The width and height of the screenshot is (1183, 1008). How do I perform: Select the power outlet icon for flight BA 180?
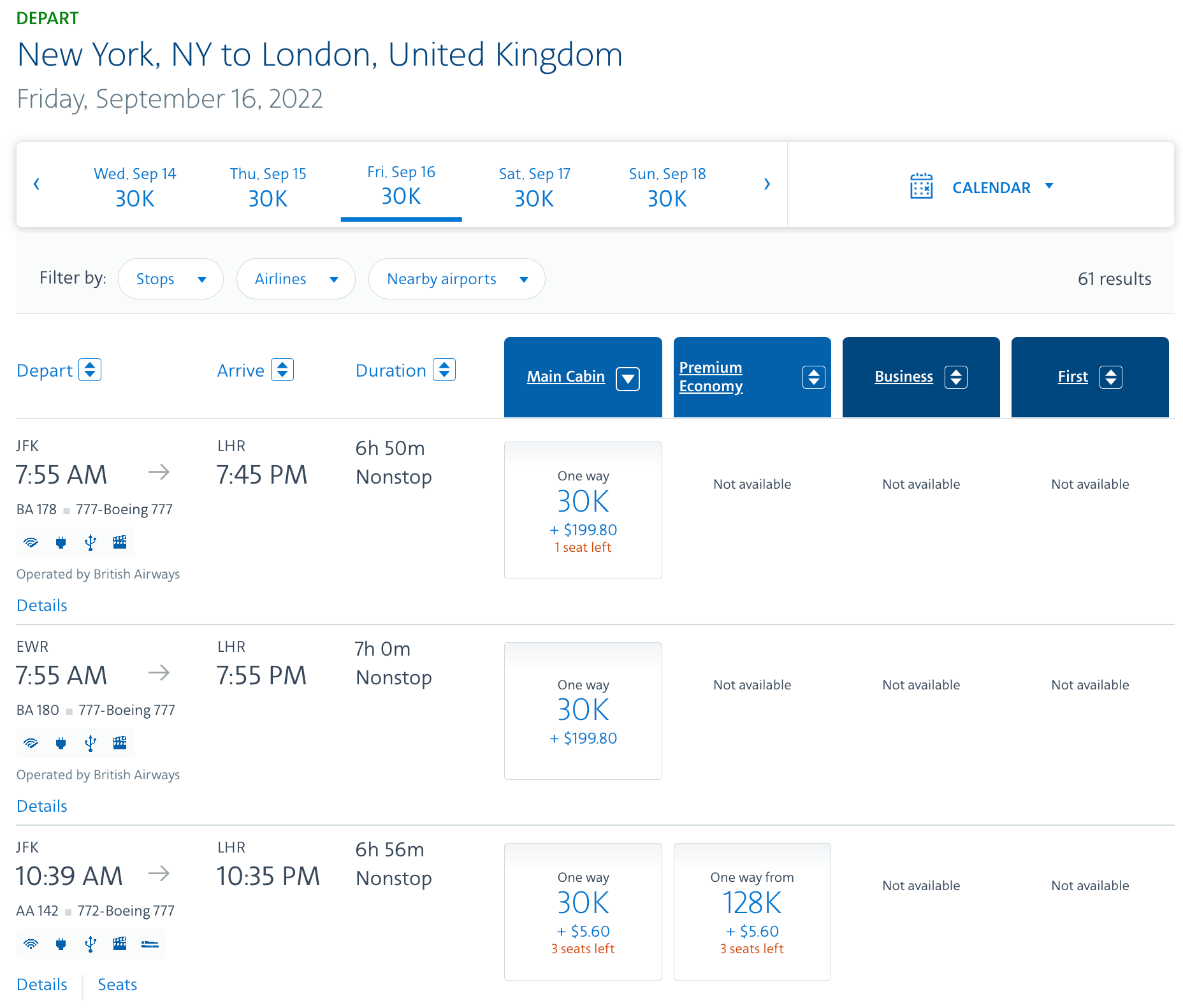tap(61, 743)
